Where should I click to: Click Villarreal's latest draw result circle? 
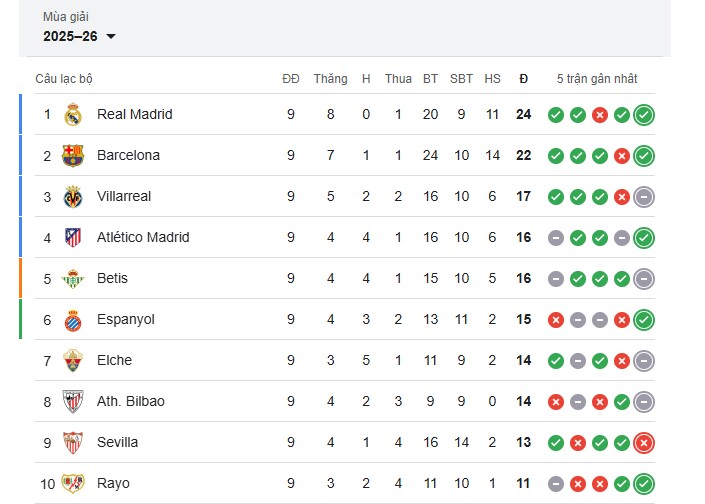click(x=644, y=197)
